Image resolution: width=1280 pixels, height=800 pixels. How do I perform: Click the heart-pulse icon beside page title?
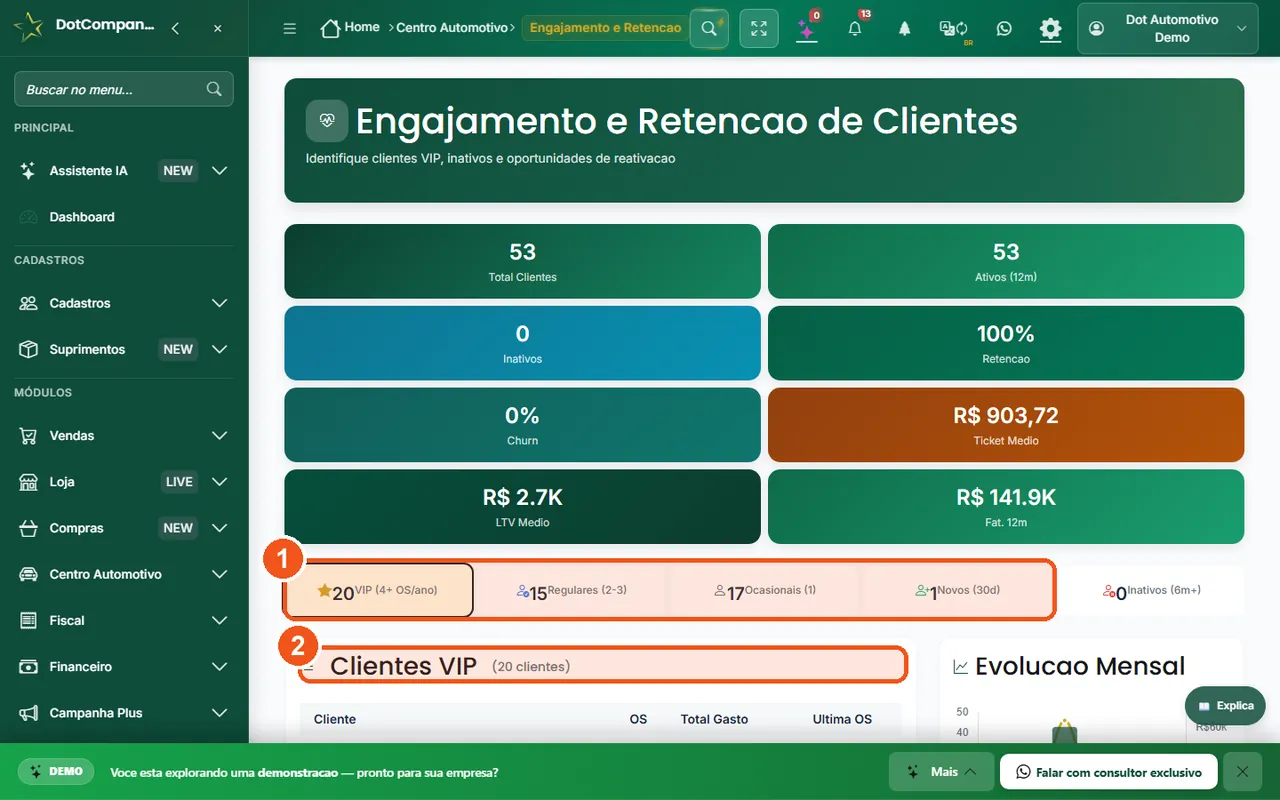pos(327,120)
